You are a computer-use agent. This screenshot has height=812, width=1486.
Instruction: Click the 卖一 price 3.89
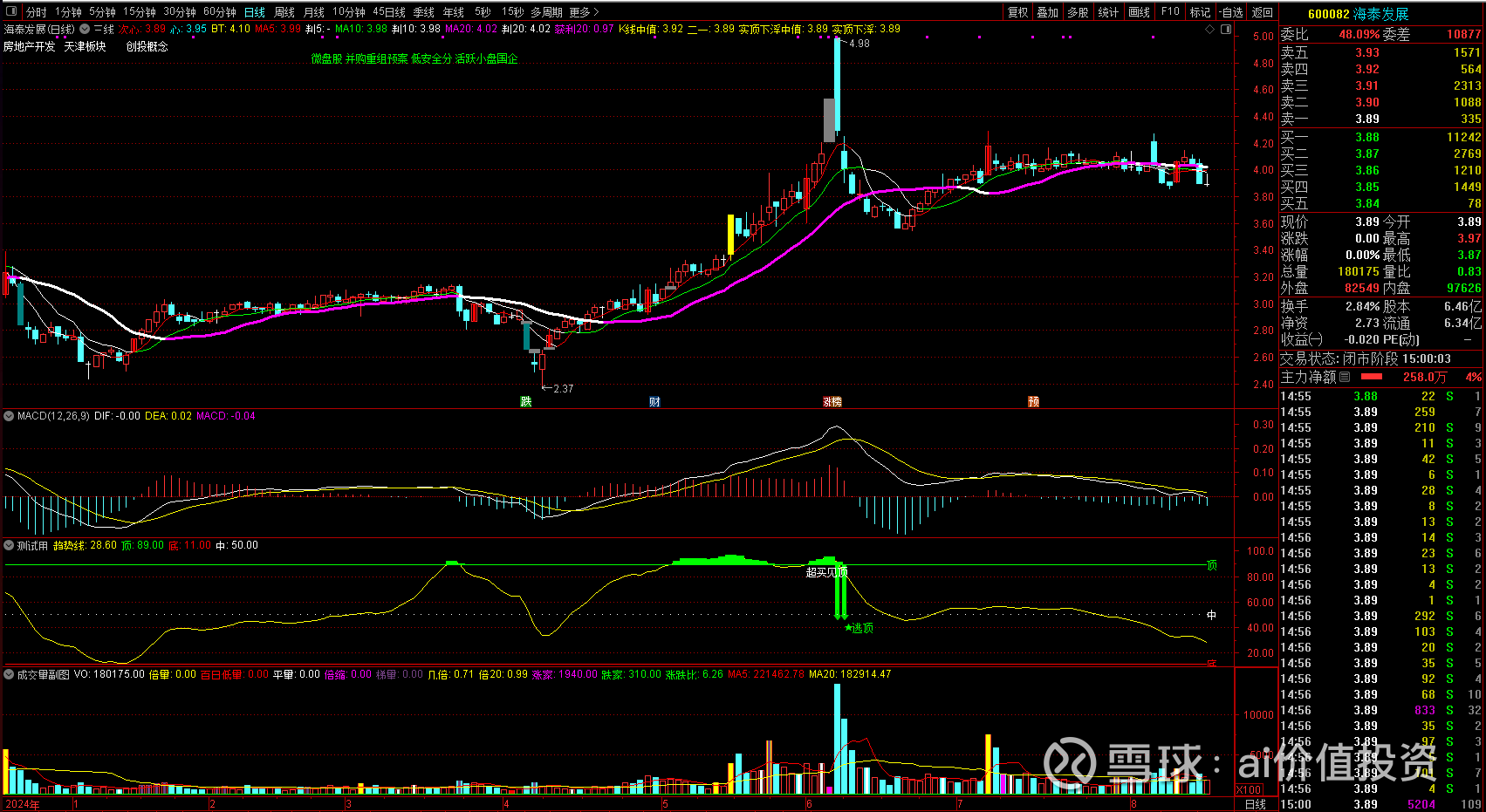tap(1367, 119)
